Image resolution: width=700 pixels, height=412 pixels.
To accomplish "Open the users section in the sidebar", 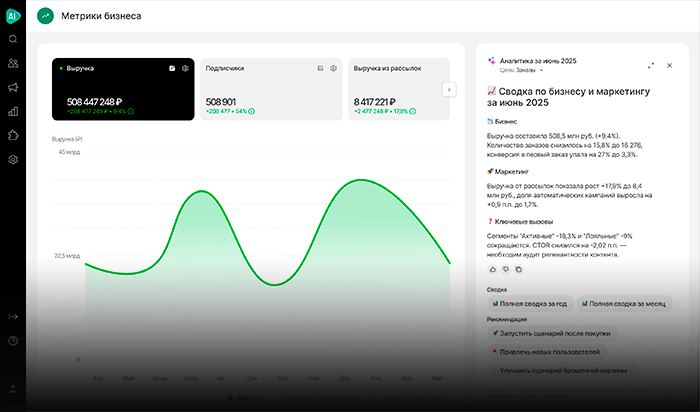I will coord(13,63).
